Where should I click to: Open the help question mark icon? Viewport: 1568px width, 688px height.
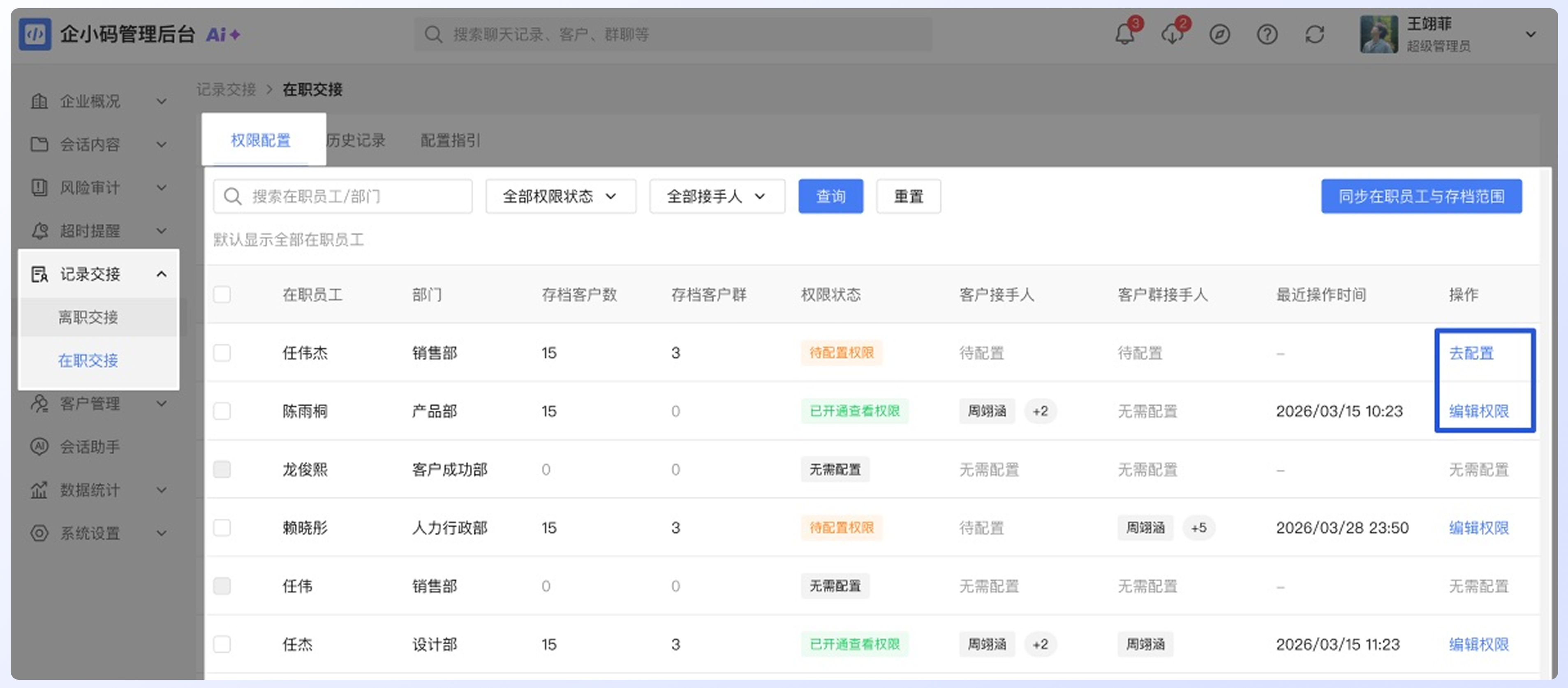point(1267,35)
